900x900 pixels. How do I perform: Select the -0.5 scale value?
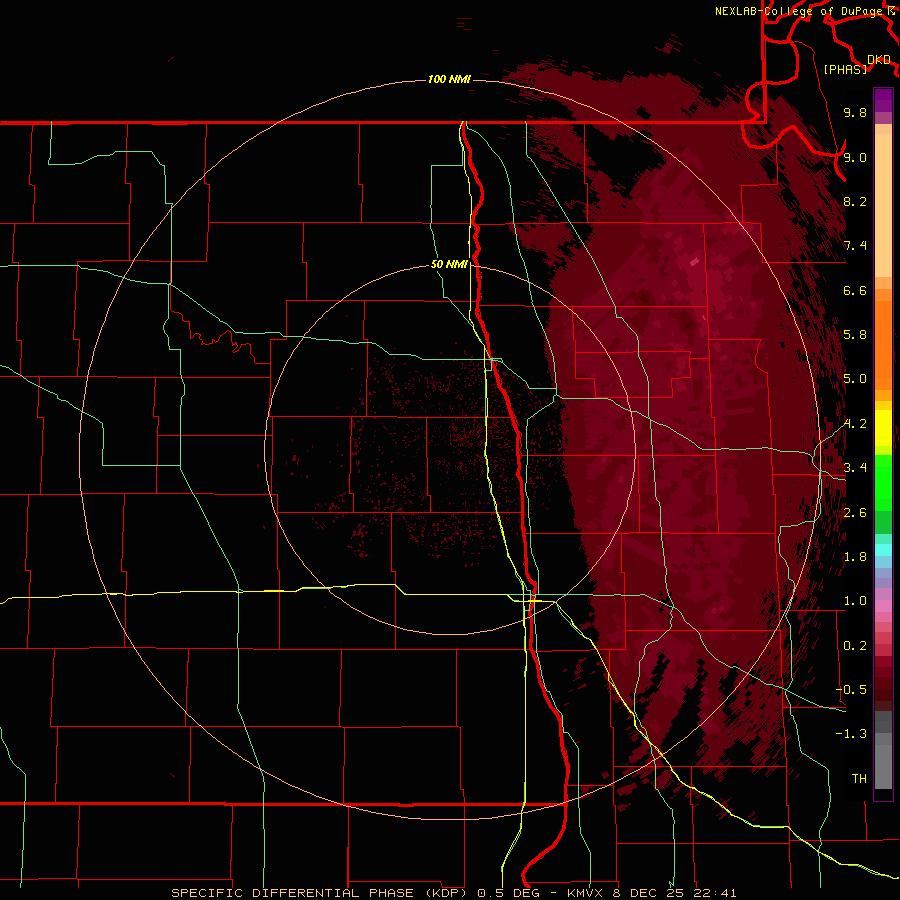pyautogui.click(x=851, y=690)
